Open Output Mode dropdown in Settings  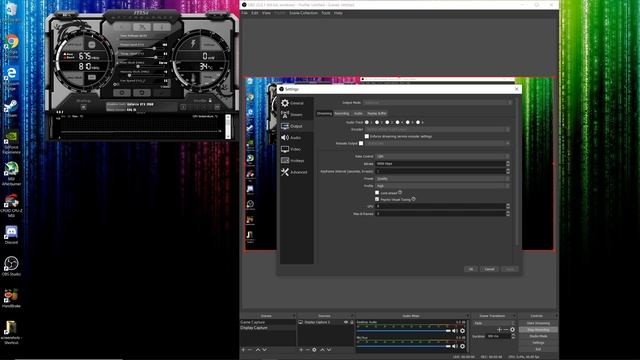pyautogui.click(x=437, y=103)
